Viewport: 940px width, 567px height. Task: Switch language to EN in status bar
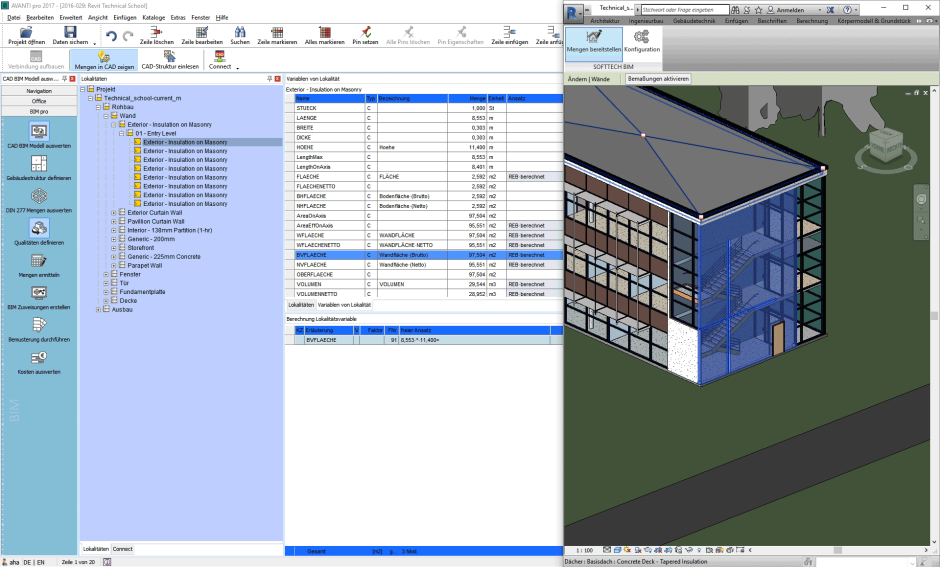pyautogui.click(x=40, y=562)
